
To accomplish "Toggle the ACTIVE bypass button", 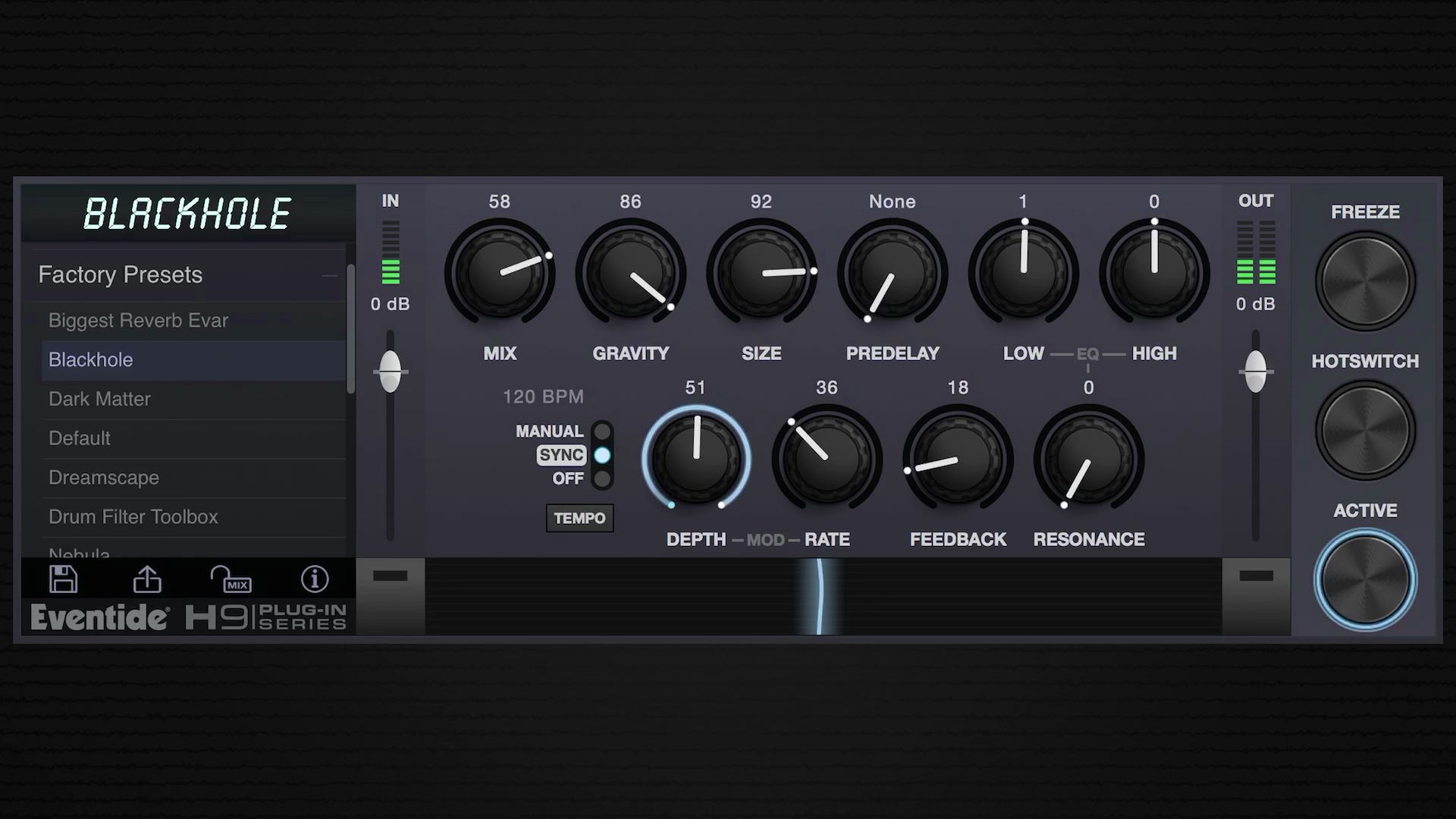I will tap(1365, 580).
